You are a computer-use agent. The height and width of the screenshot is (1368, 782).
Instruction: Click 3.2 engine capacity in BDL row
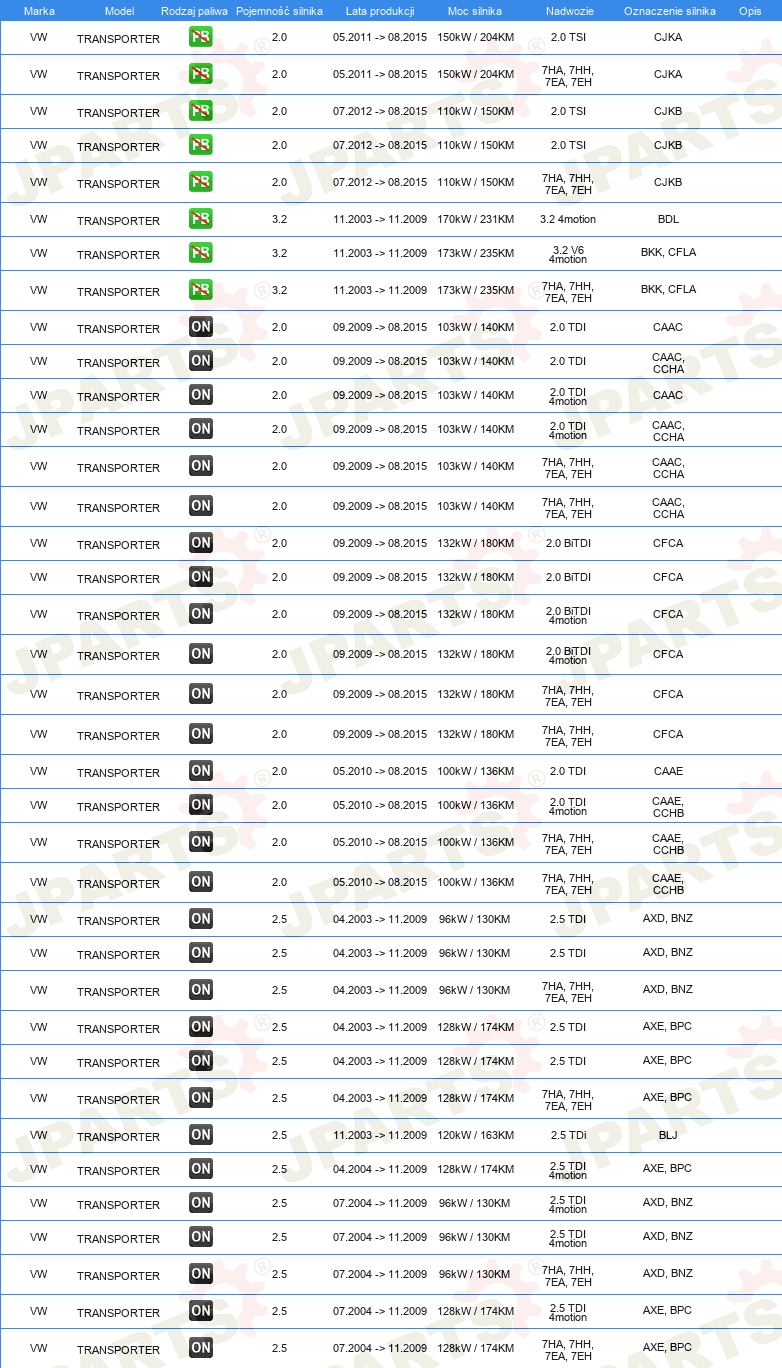(x=279, y=218)
